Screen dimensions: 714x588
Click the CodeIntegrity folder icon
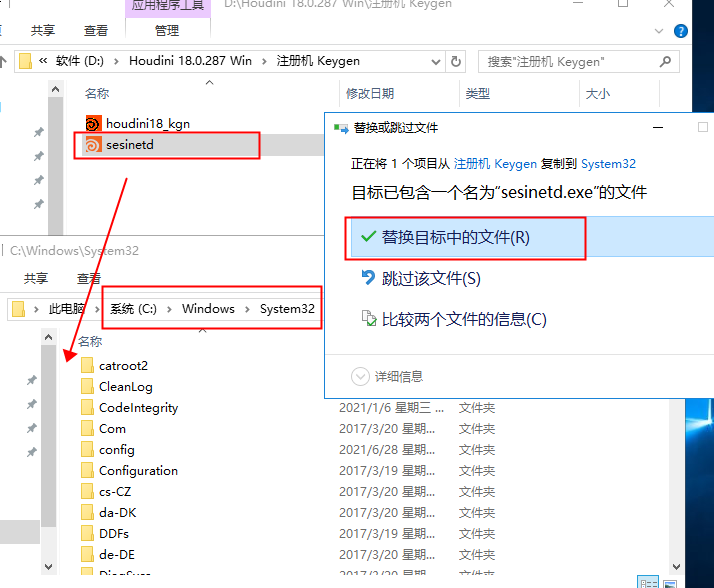87,407
